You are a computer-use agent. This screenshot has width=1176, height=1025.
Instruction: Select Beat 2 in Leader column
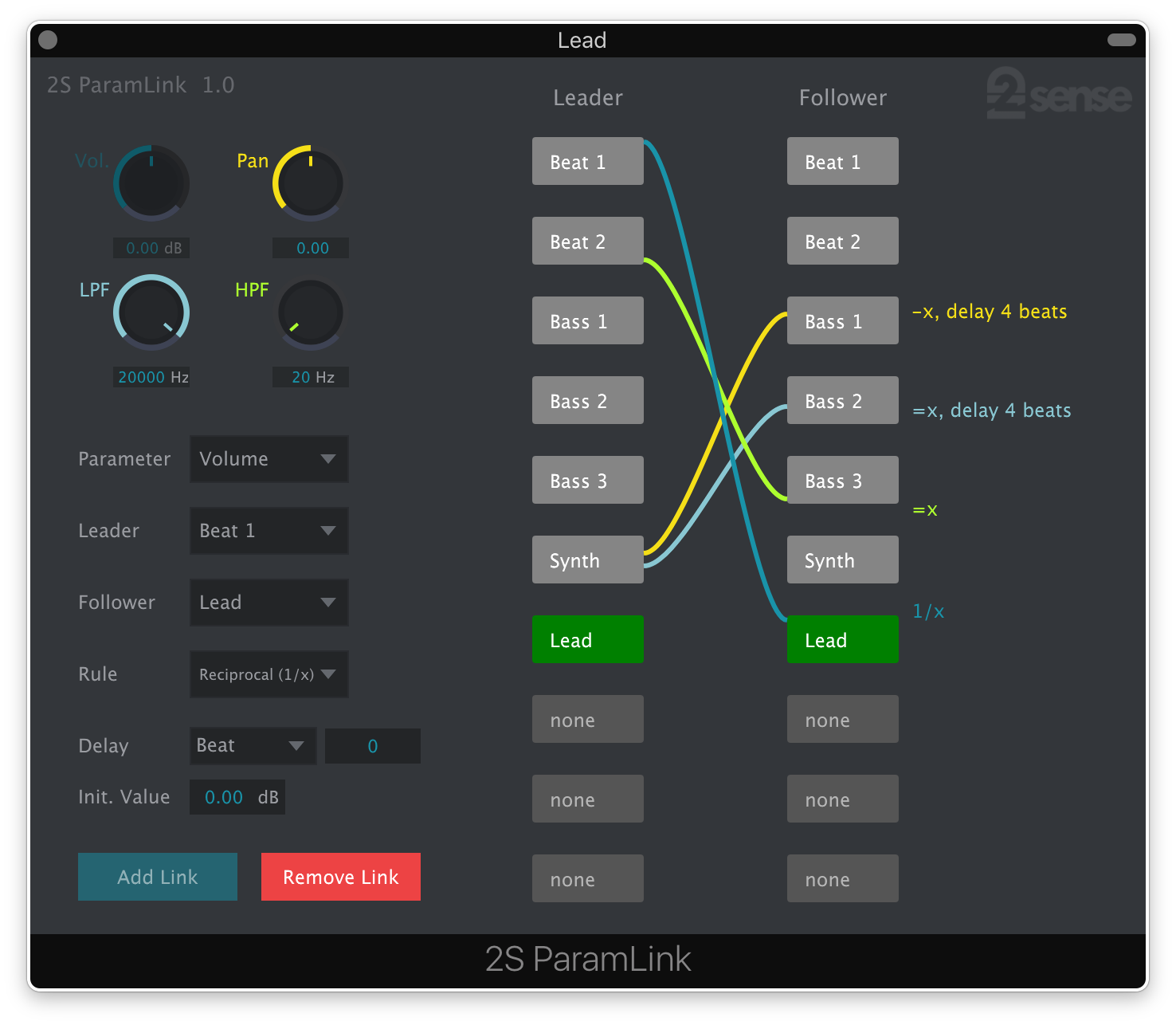[588, 241]
